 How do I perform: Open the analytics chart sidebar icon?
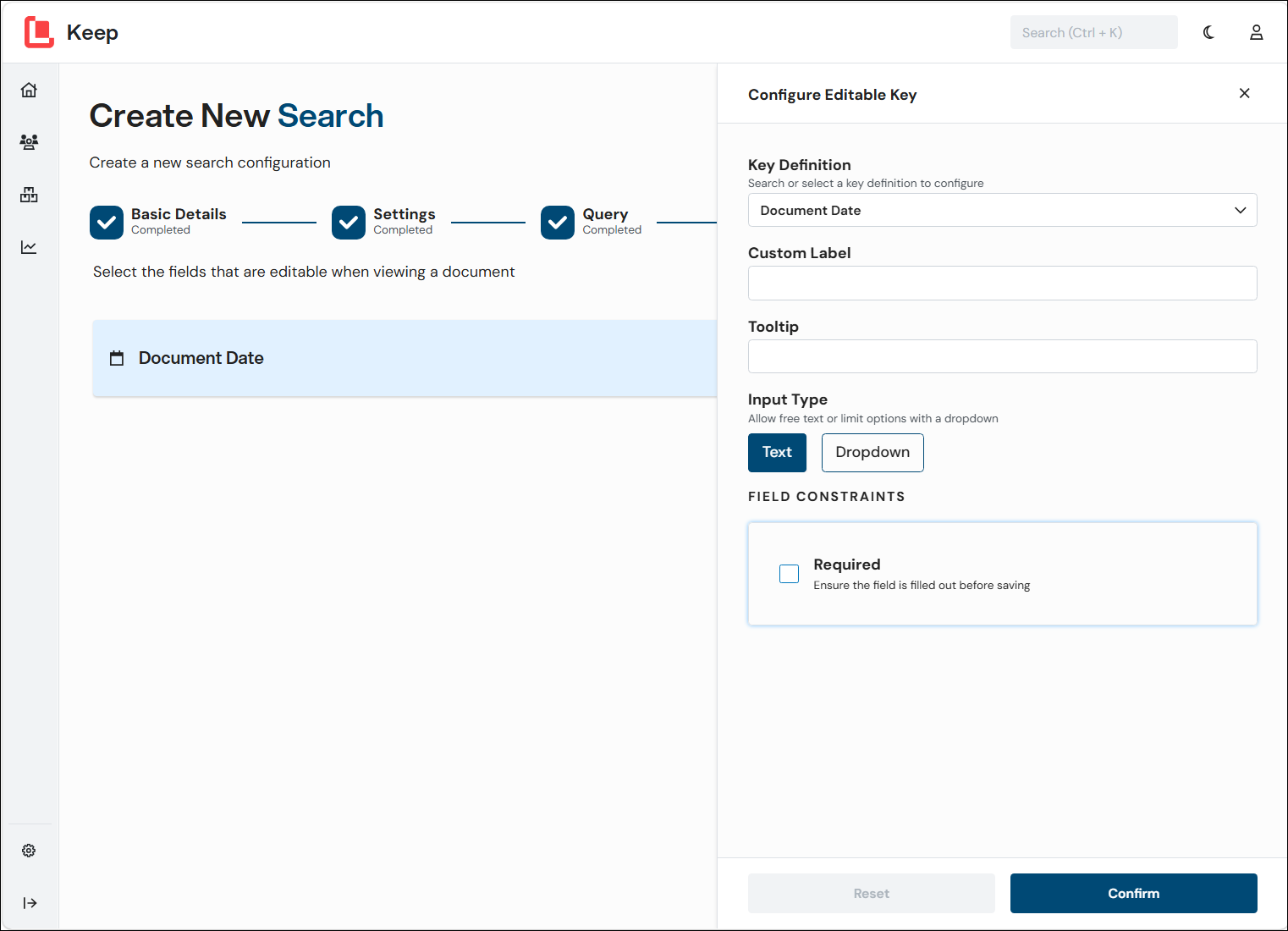point(29,247)
